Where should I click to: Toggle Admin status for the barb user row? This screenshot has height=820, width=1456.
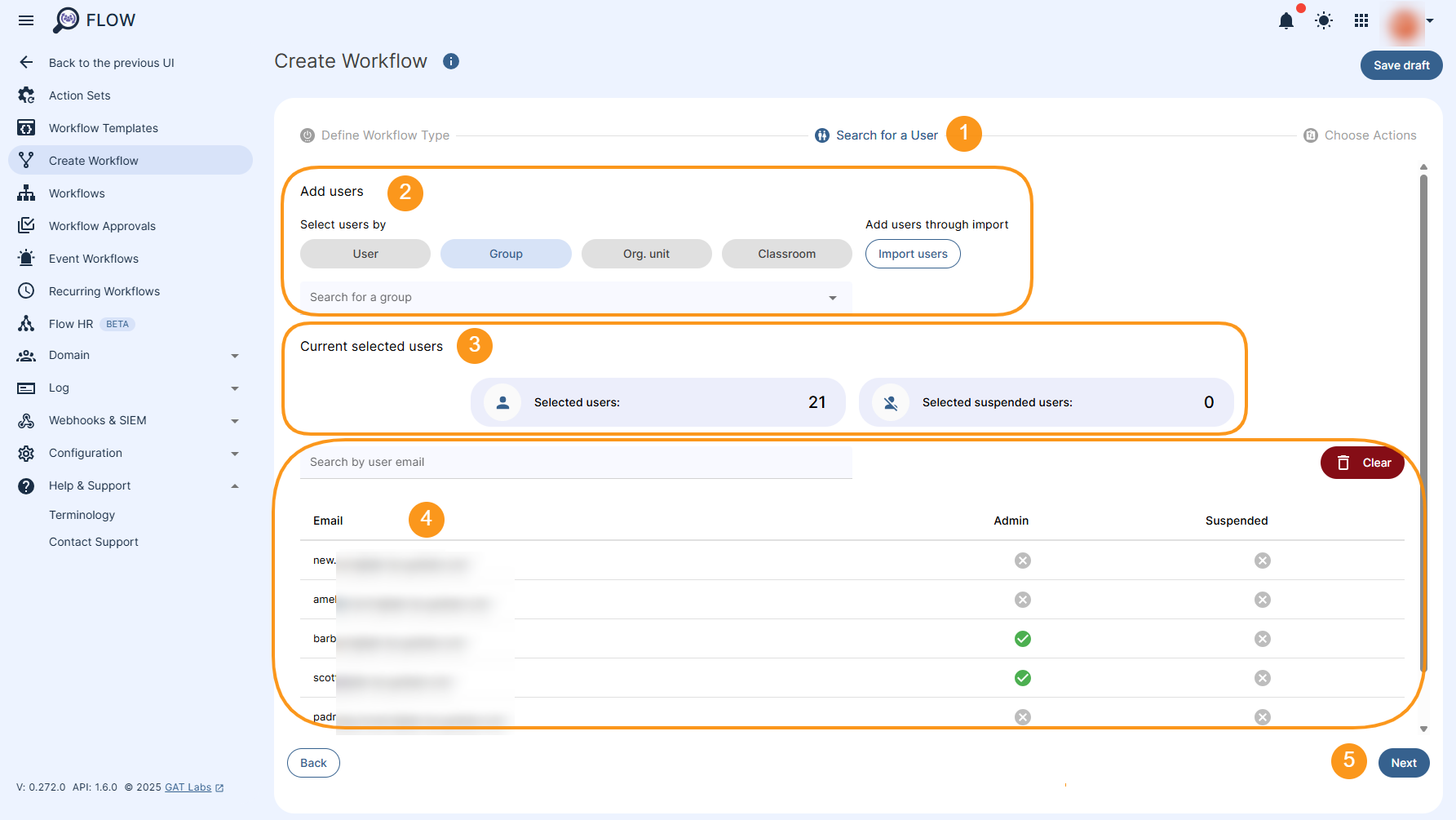pos(1022,639)
